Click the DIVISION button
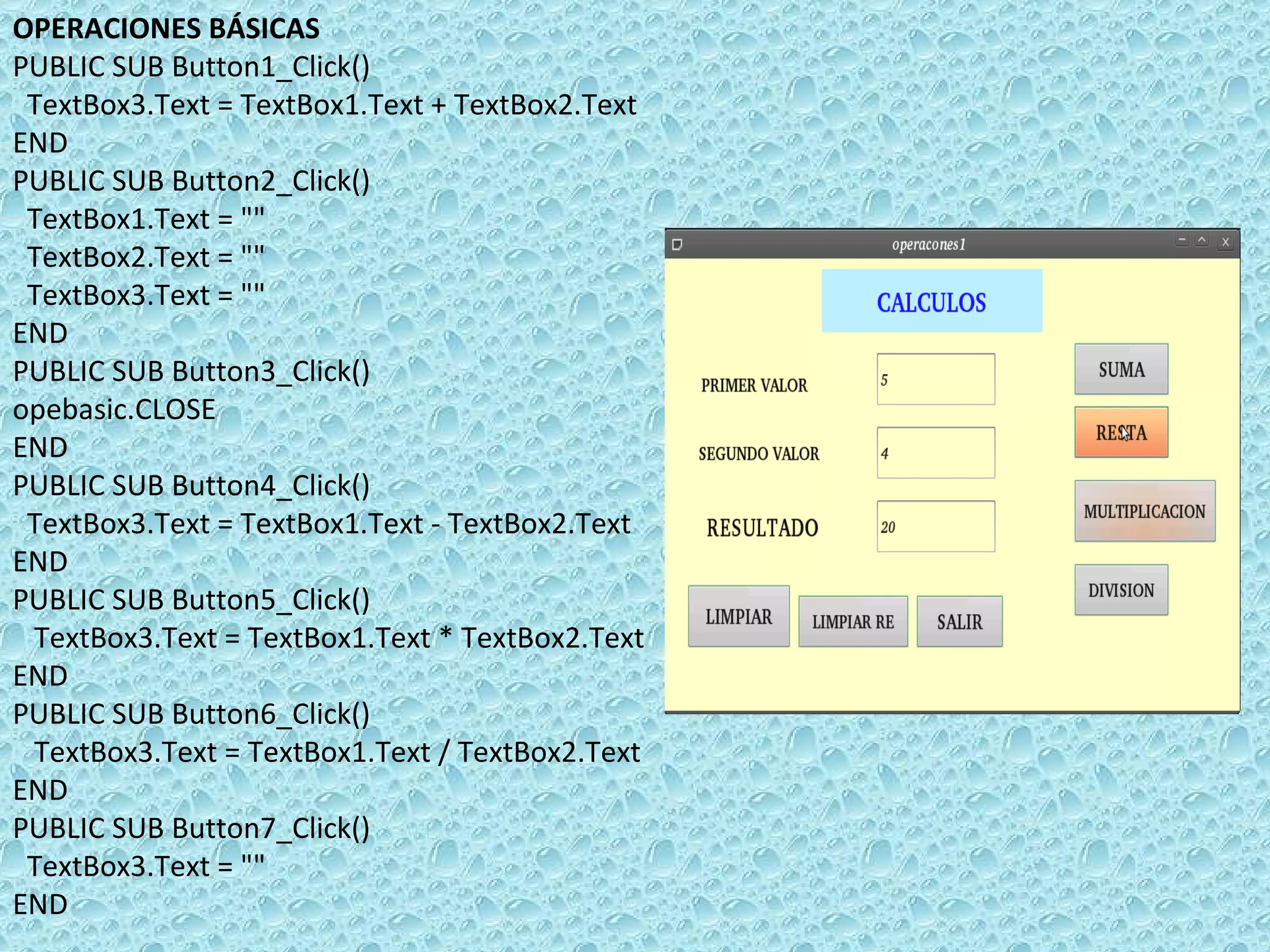 tap(1121, 590)
